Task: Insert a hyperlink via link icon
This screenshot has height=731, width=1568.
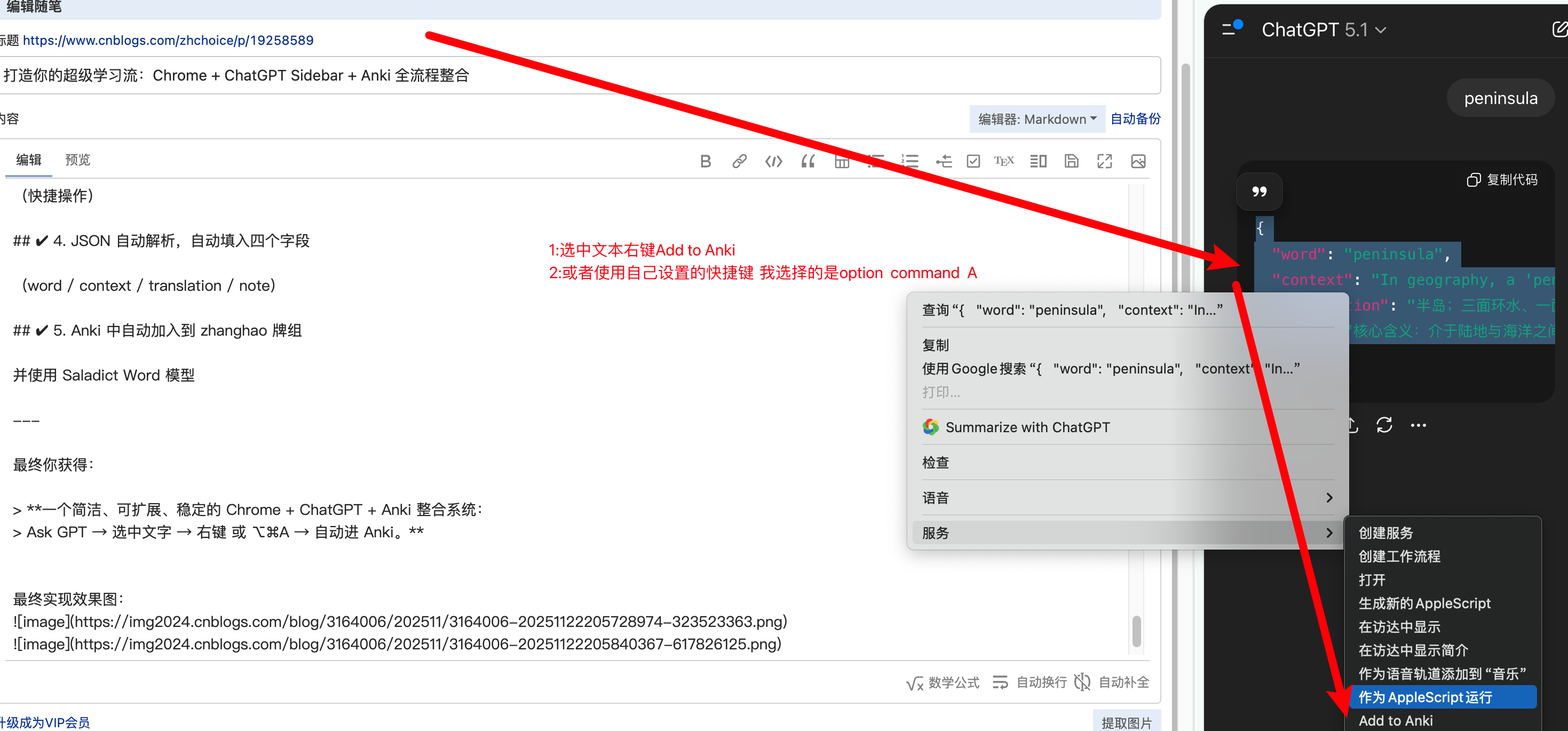Action: 739,161
